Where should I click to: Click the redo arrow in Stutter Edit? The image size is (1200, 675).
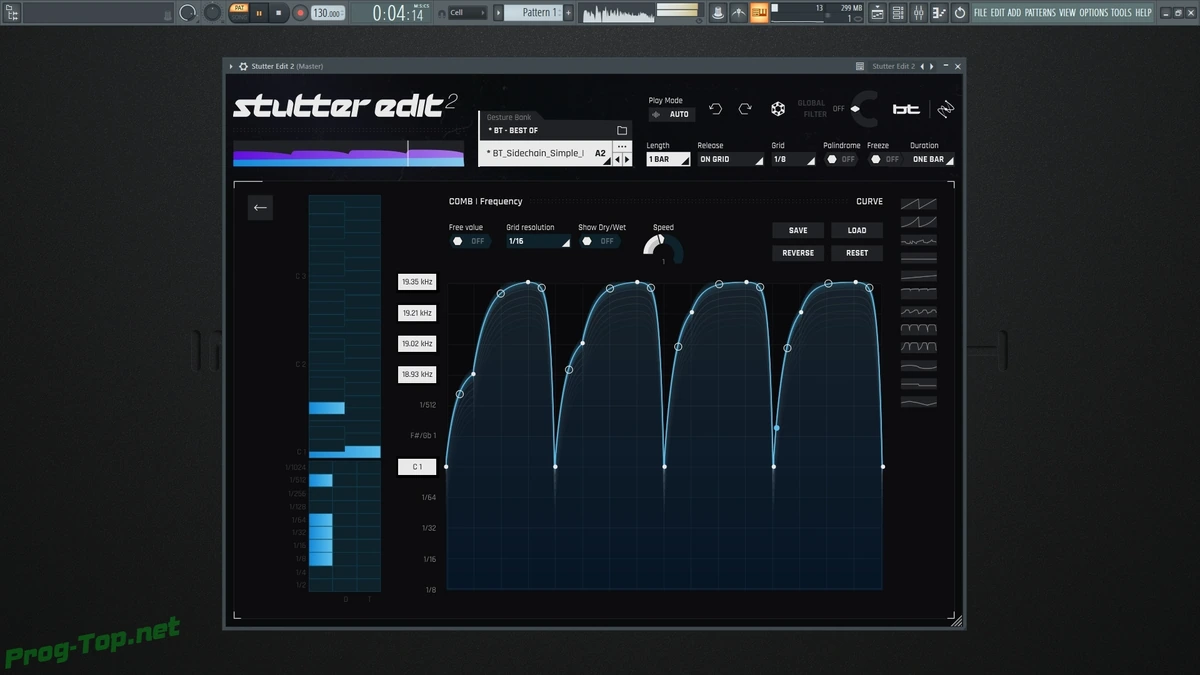745,108
